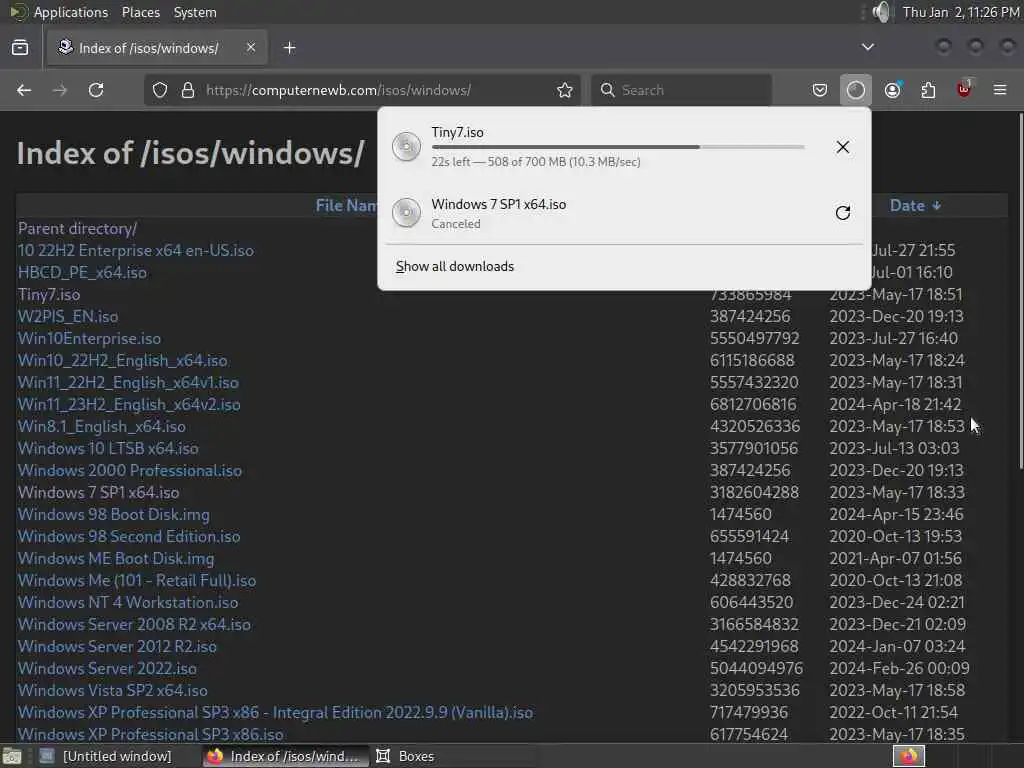
Task: Download the XP Integral Edition 2022.9.9 (Vanilla).iso
Action: click(276, 712)
